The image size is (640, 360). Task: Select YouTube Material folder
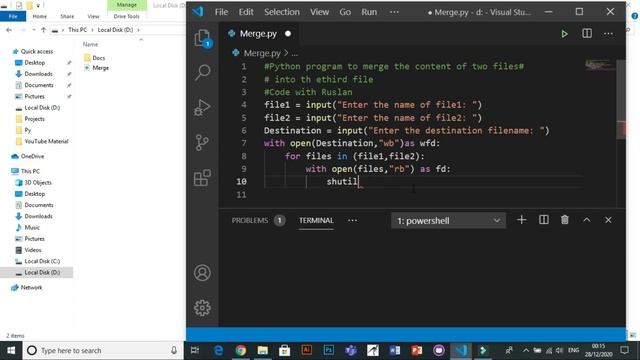(x=46, y=141)
